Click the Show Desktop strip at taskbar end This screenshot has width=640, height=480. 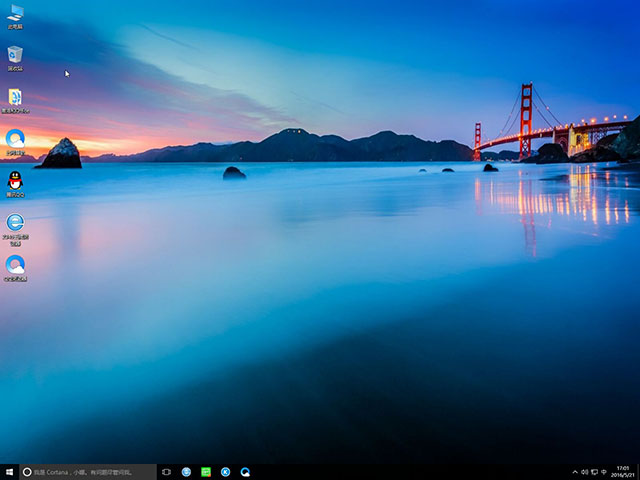click(x=638, y=472)
